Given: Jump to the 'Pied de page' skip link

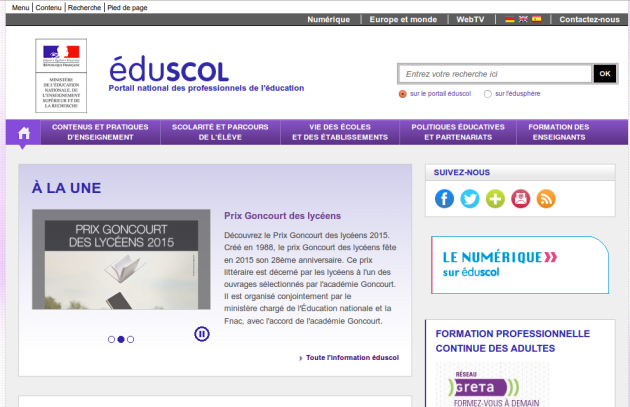Looking at the screenshot, I should click(x=127, y=8).
